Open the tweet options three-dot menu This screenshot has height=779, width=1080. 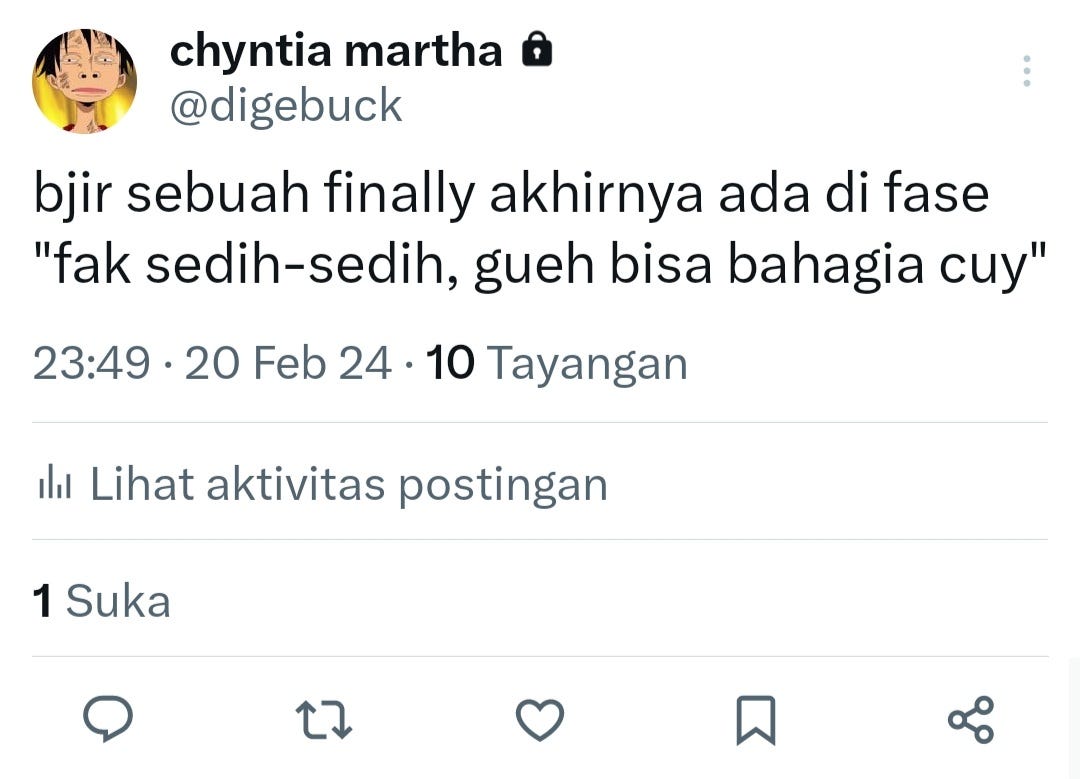[x=1026, y=71]
